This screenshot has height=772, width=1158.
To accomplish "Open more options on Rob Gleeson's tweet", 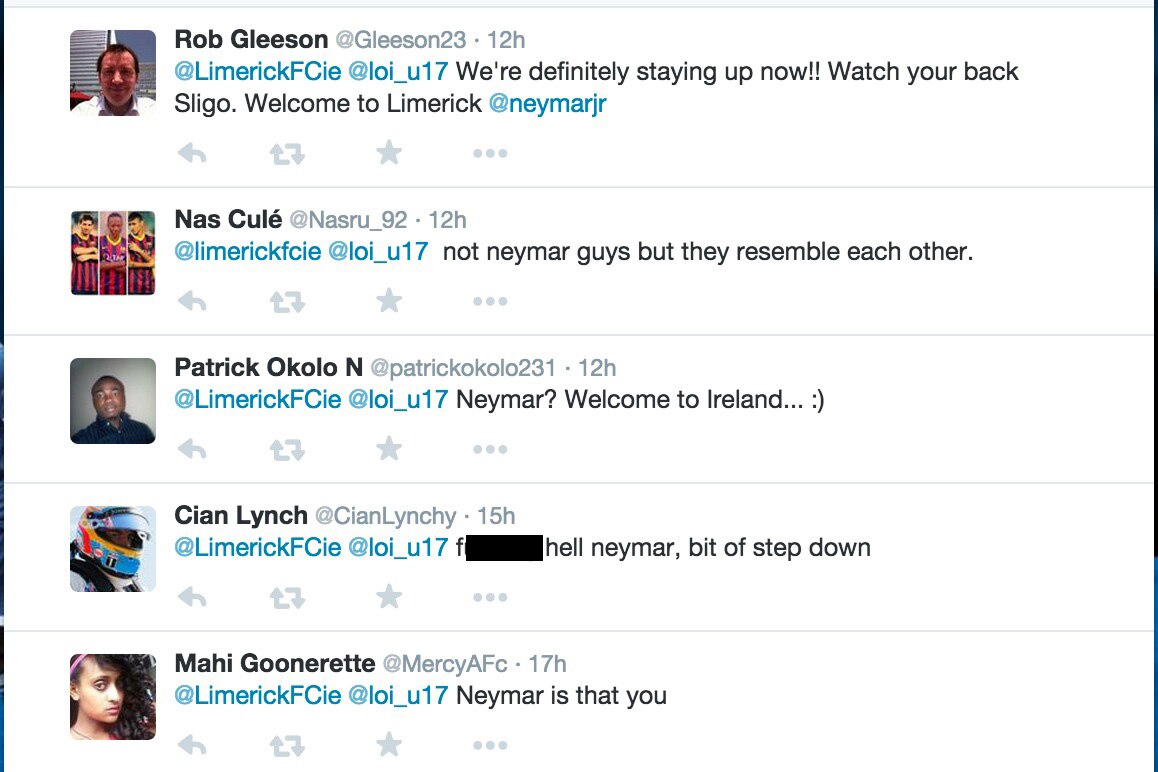I will point(490,153).
